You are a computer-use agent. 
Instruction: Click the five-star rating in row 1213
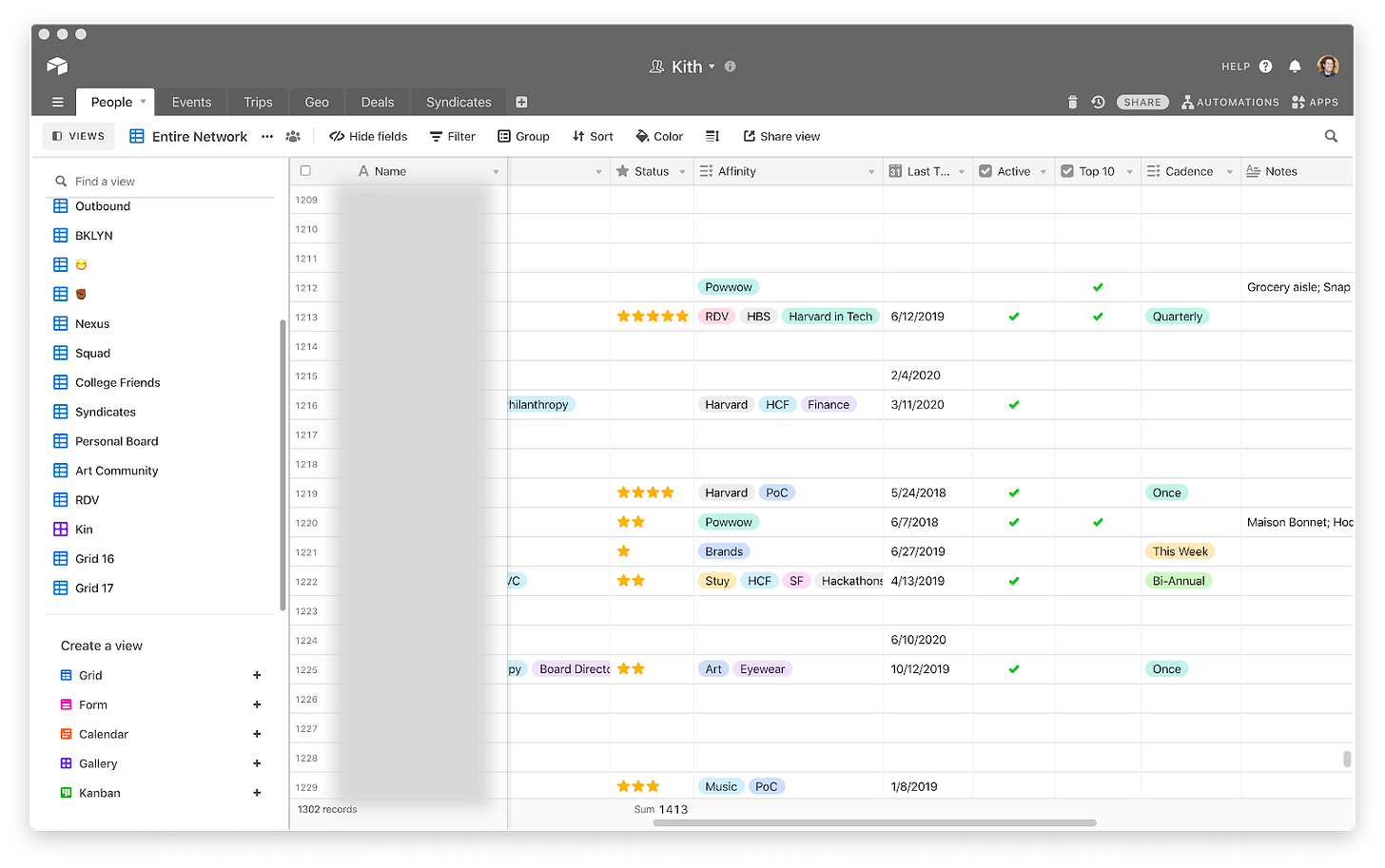click(653, 318)
